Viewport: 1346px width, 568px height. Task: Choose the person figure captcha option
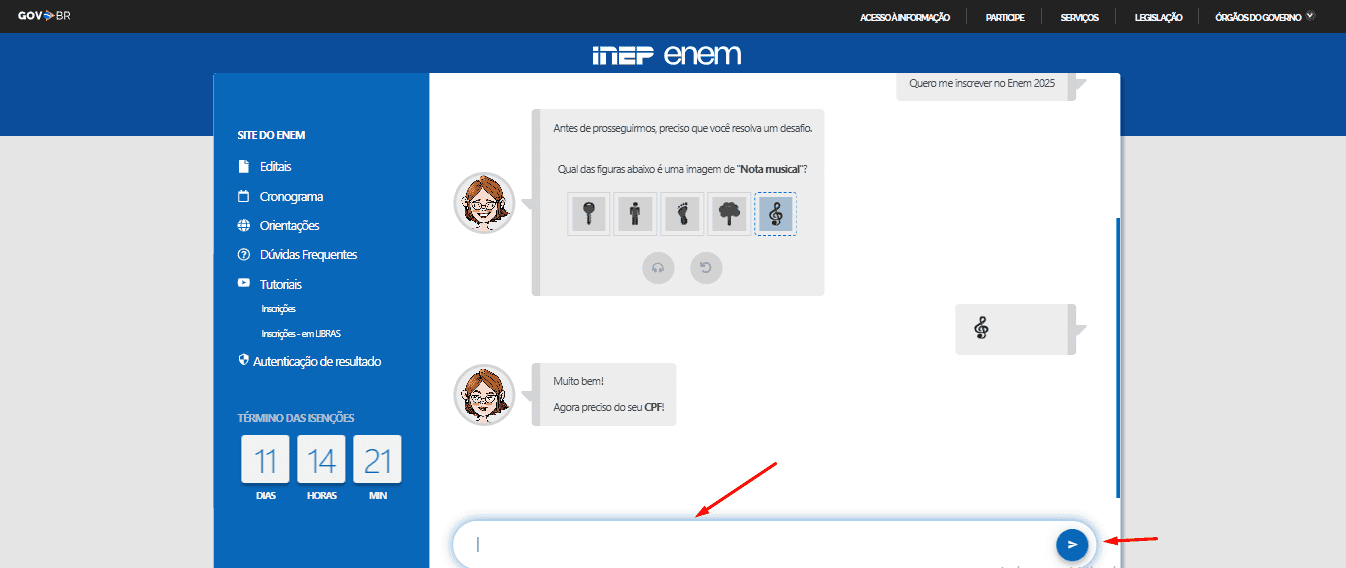pos(635,214)
